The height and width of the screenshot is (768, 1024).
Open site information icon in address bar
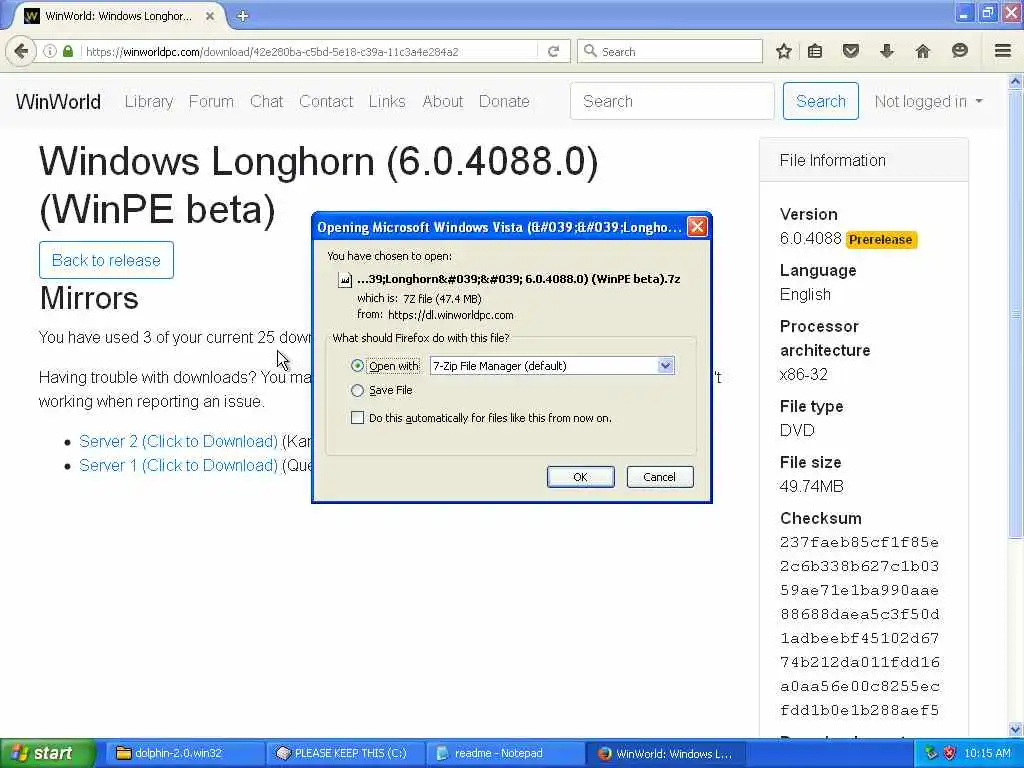tap(50, 51)
